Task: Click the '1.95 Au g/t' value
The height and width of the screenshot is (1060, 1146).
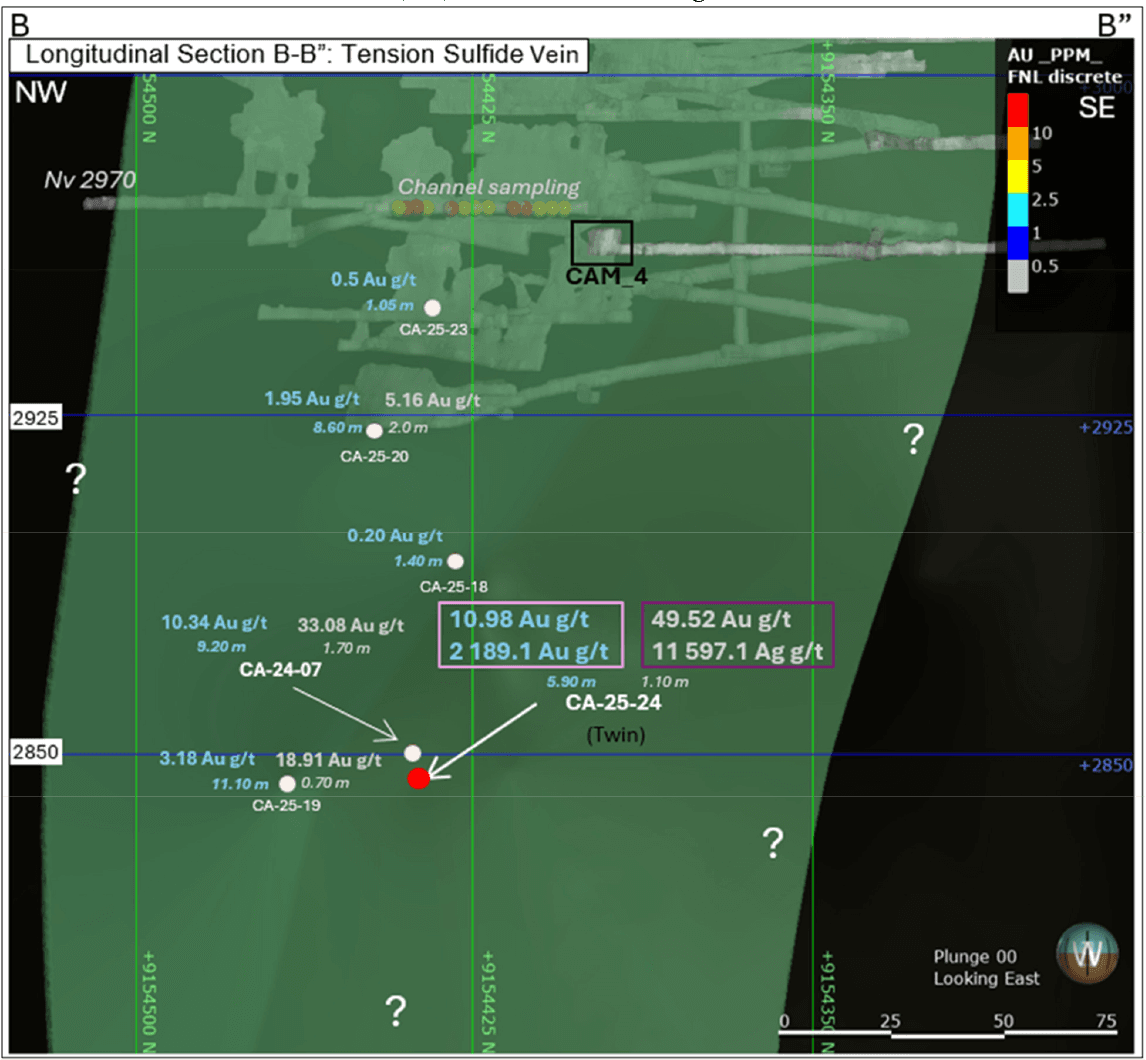Action: [312, 399]
